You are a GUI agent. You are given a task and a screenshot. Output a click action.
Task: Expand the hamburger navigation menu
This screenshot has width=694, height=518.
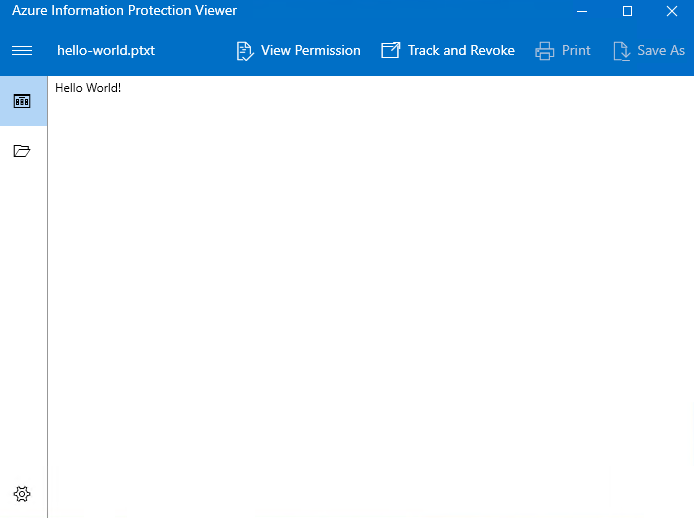click(22, 50)
